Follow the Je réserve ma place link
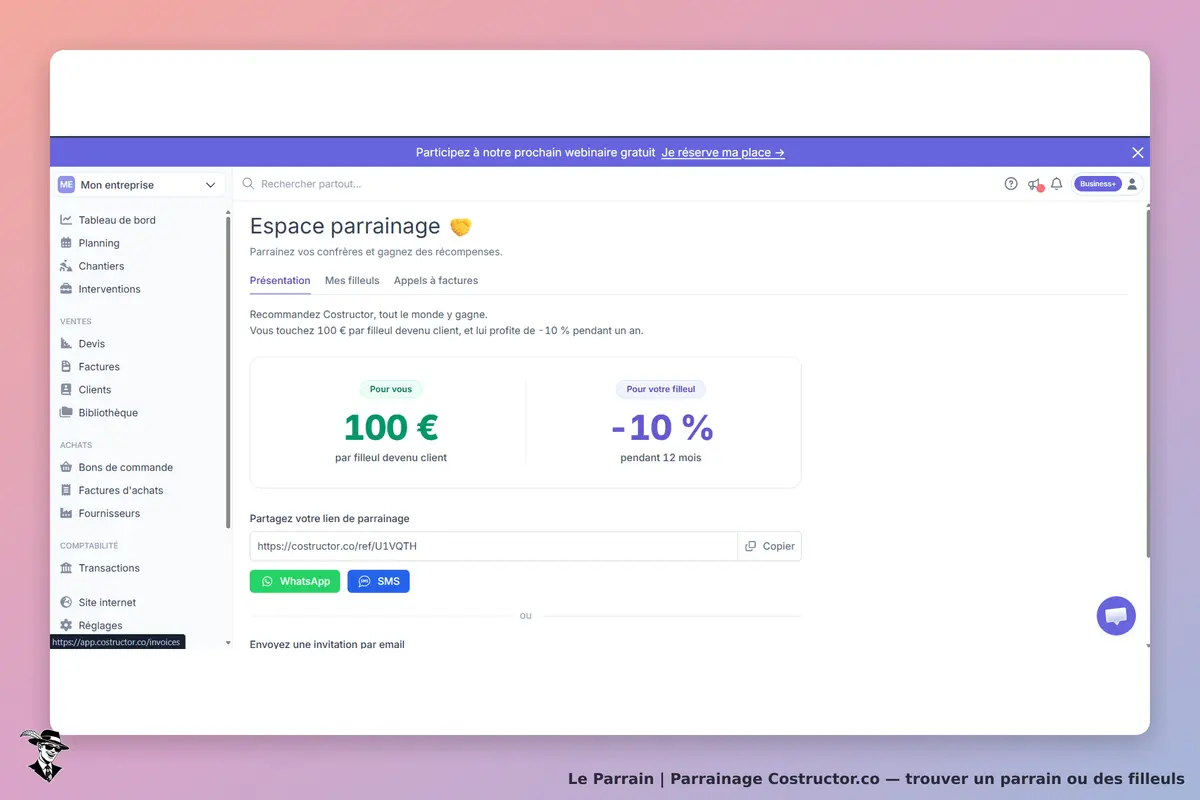Screen dimensions: 1200x800 pyautogui.click(x=723, y=153)
